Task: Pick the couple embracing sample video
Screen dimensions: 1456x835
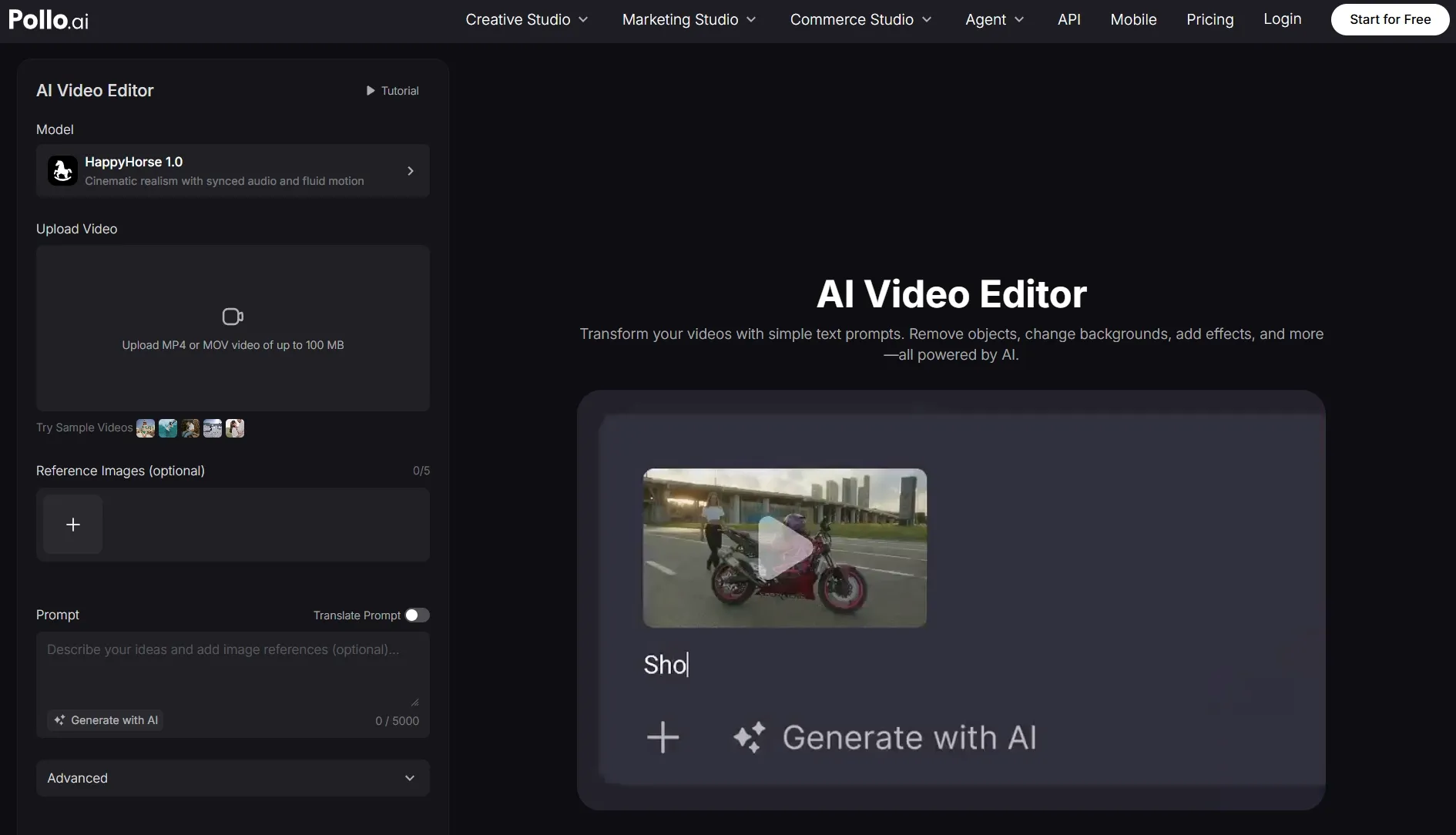Action: coord(235,428)
